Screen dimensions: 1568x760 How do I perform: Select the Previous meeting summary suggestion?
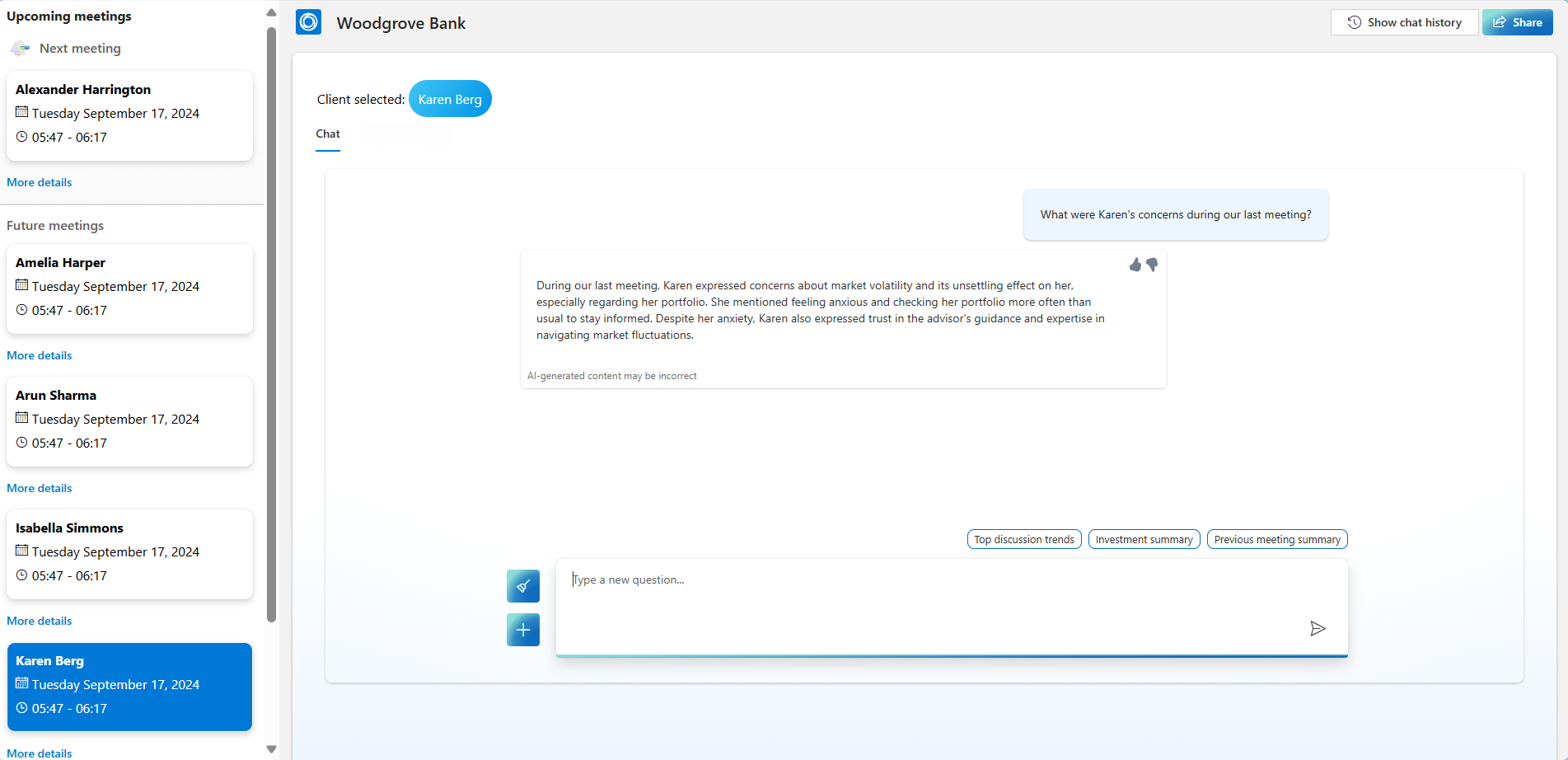click(1277, 539)
